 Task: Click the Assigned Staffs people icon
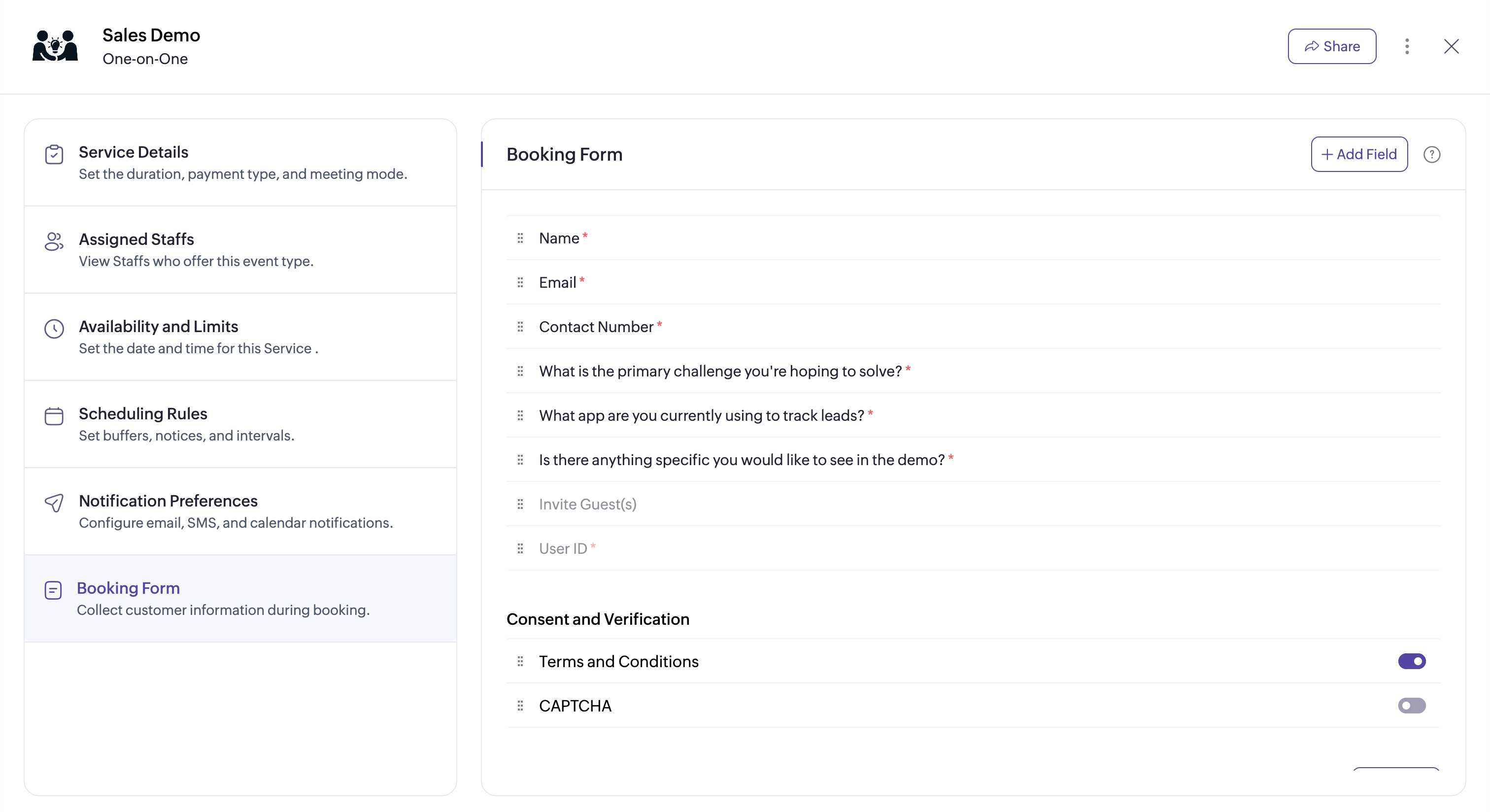point(54,242)
